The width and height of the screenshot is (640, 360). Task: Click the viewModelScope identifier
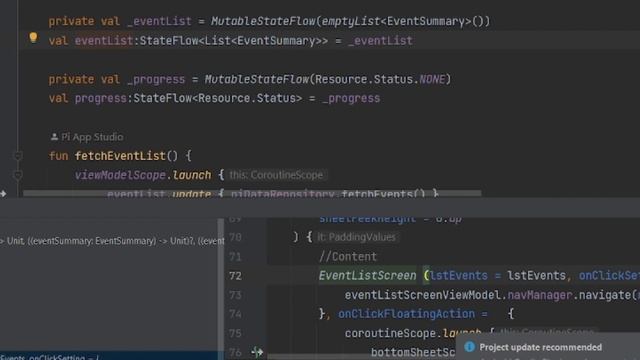[120, 175]
